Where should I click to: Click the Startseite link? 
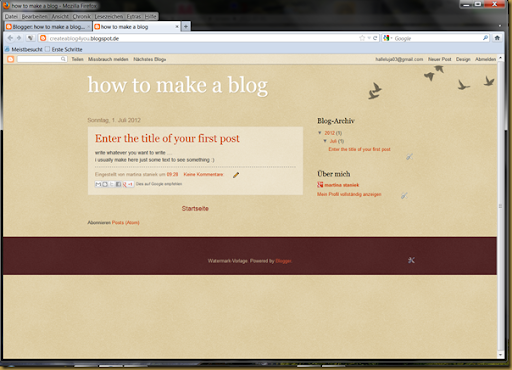(x=195, y=208)
